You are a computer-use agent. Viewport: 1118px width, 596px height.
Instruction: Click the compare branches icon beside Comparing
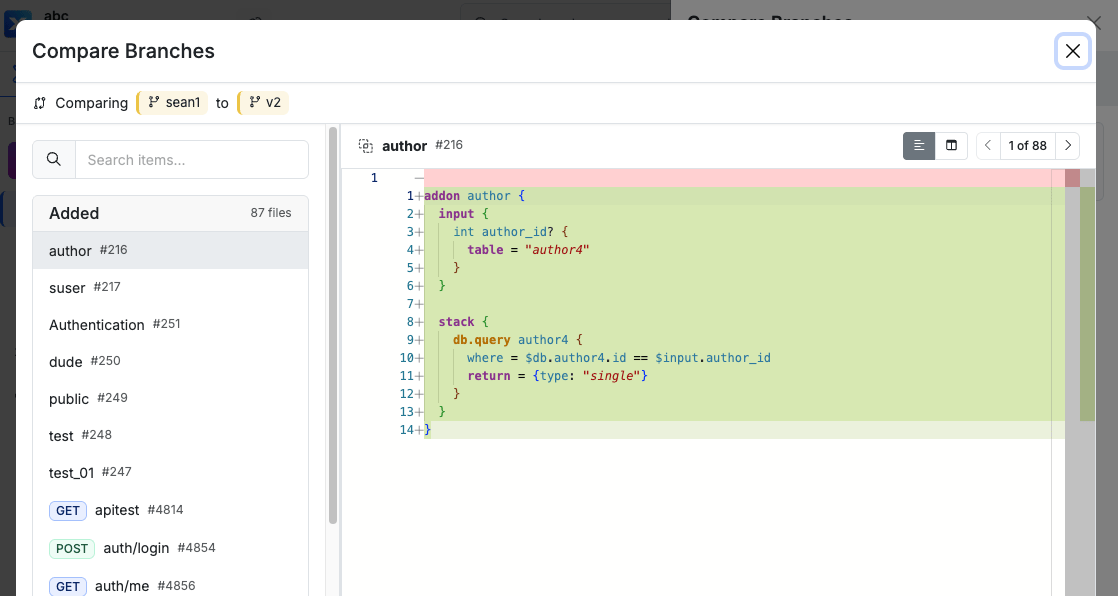[39, 103]
